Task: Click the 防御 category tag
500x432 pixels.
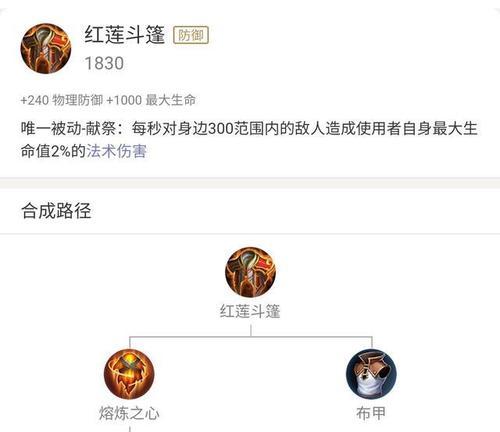Action: (x=191, y=35)
